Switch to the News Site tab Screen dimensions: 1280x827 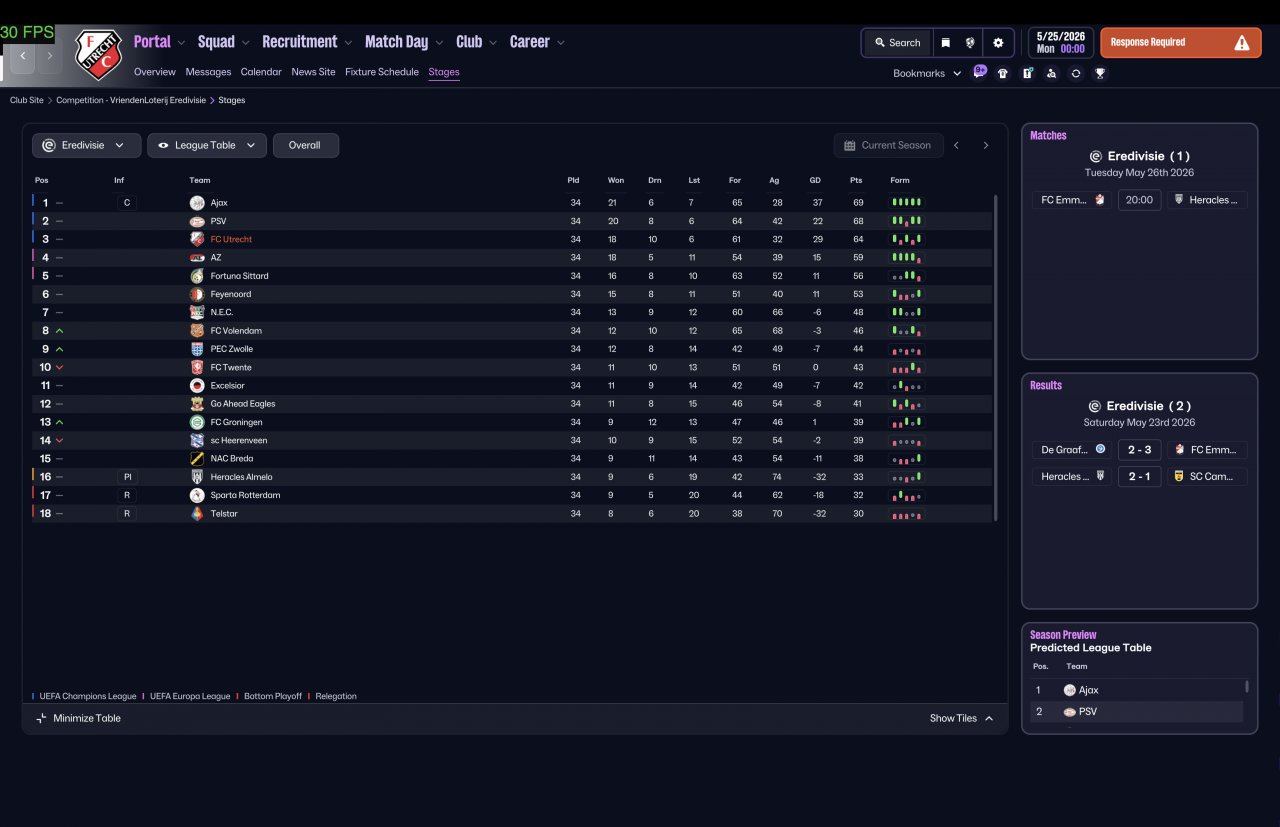point(313,72)
